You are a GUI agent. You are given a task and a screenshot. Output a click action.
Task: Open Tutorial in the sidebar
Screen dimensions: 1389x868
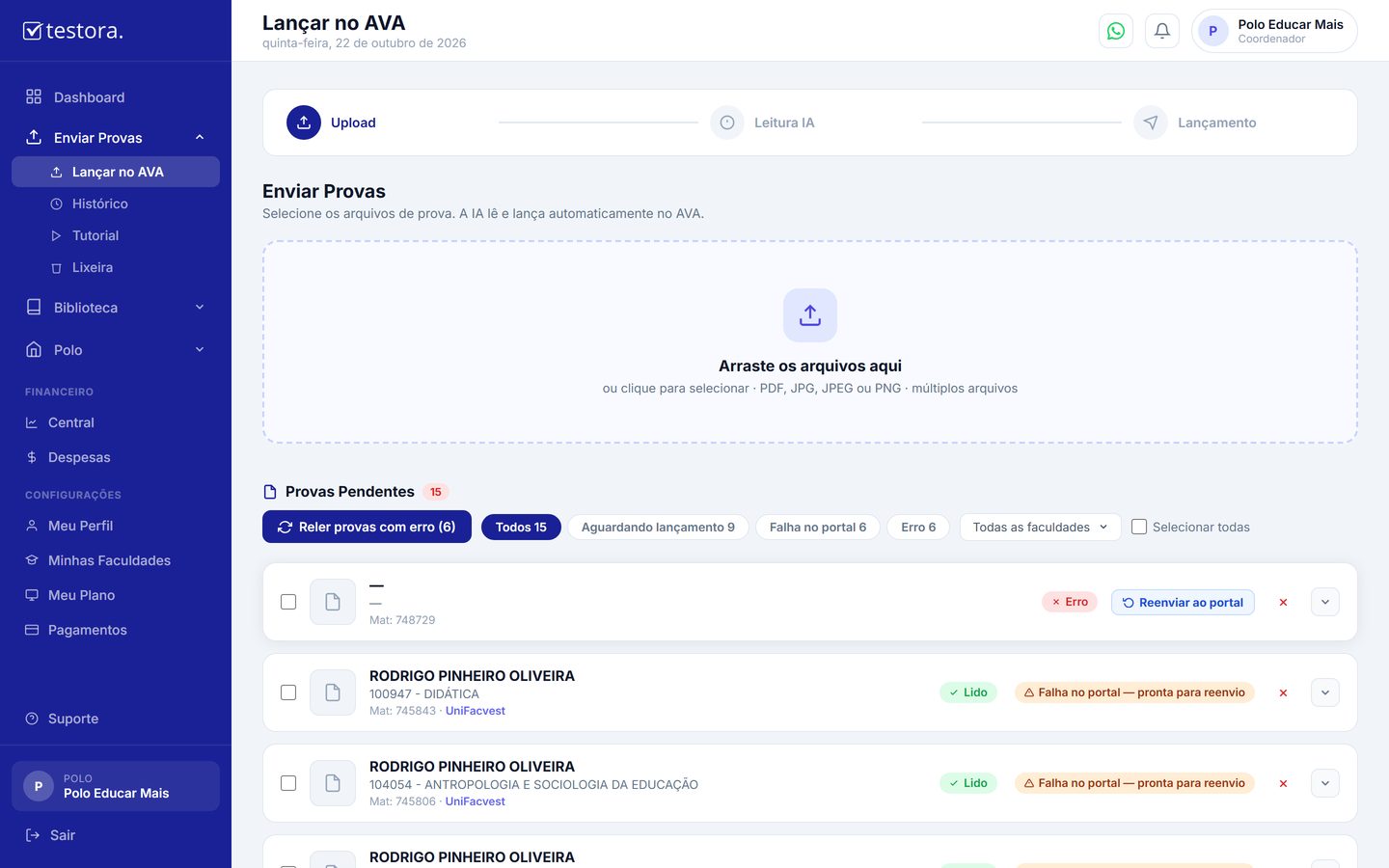pos(116,235)
